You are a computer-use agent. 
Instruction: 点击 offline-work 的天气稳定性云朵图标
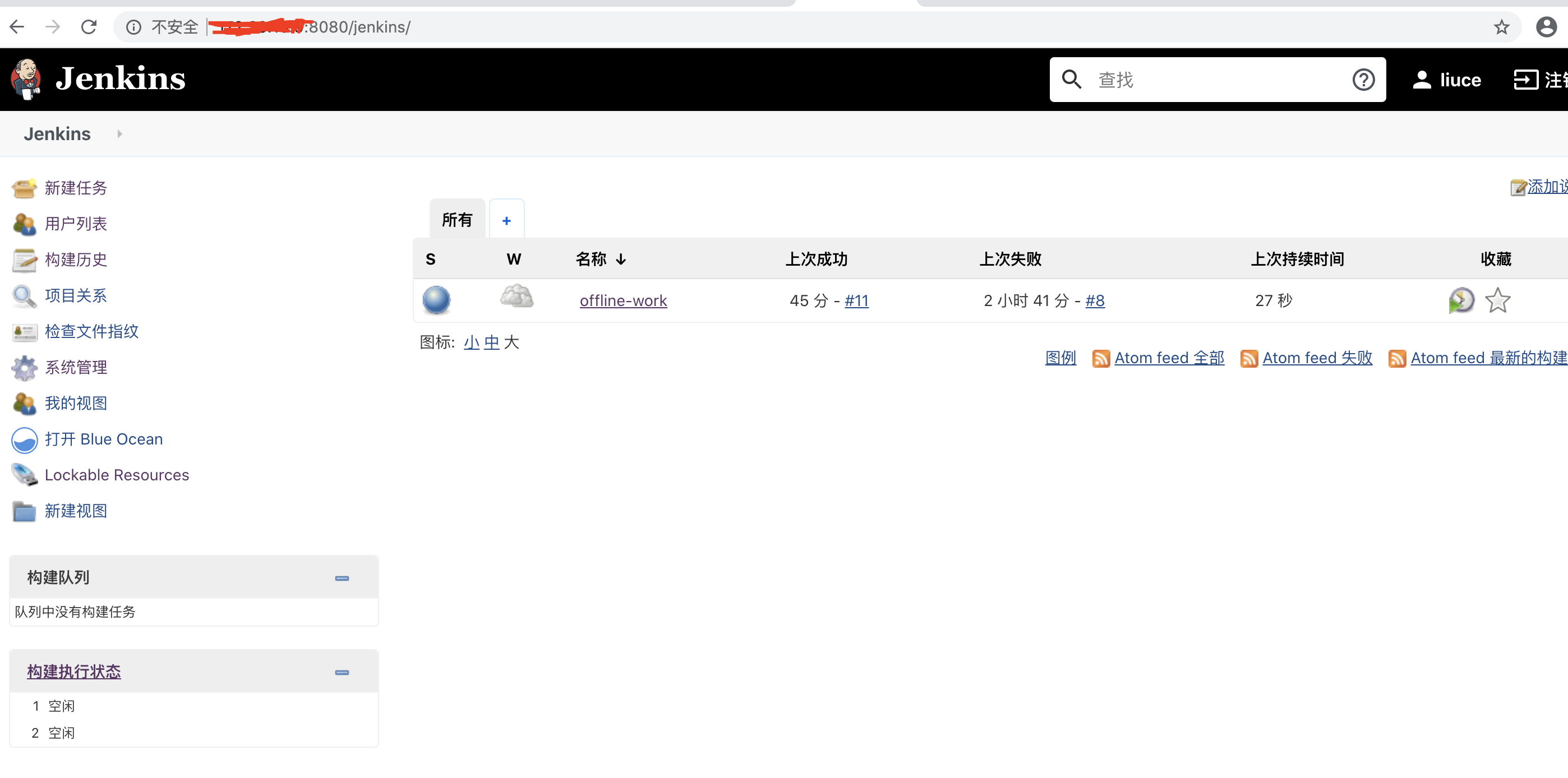click(516, 298)
